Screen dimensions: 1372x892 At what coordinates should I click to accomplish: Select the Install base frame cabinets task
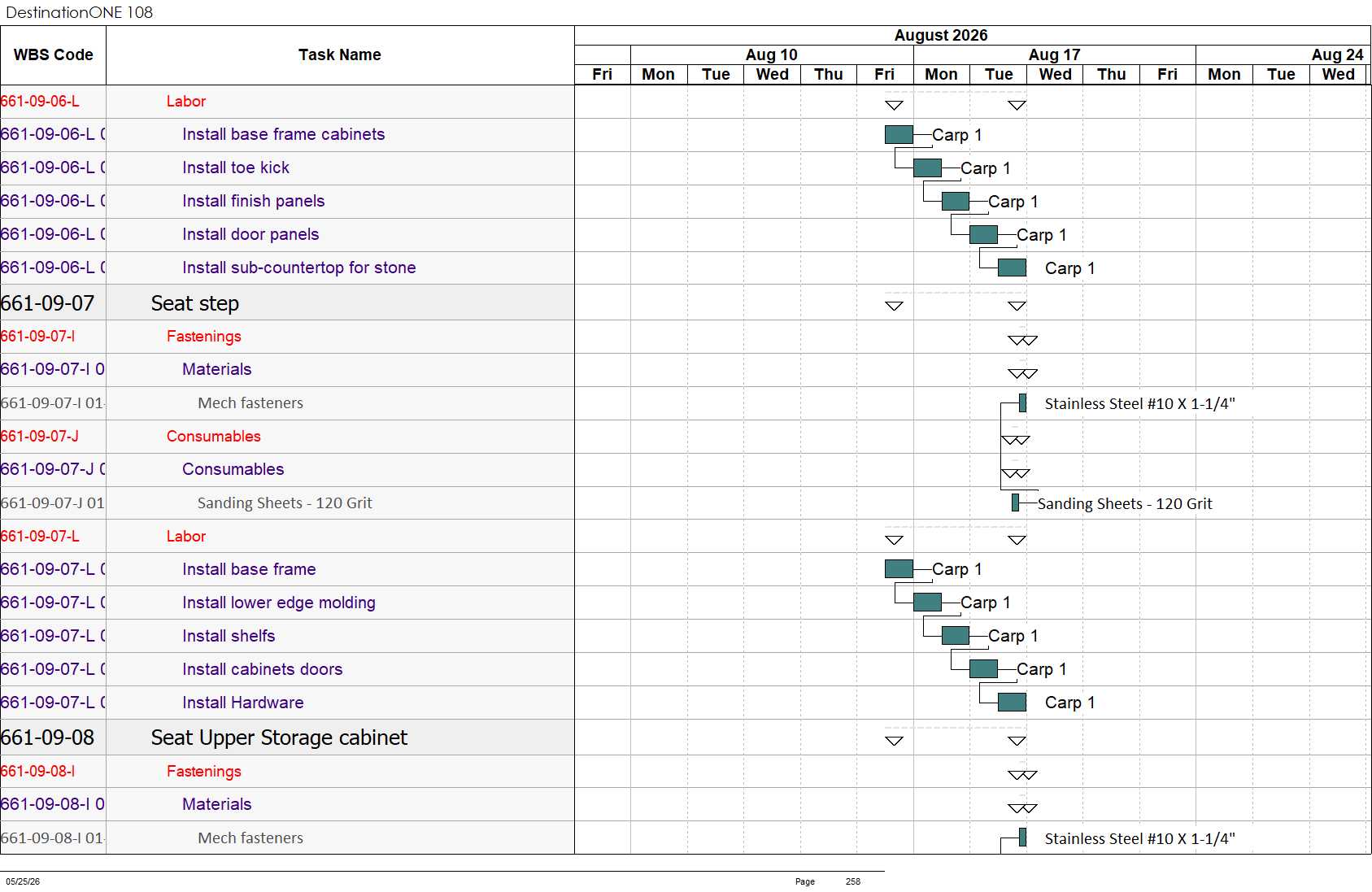pyautogui.click(x=283, y=134)
